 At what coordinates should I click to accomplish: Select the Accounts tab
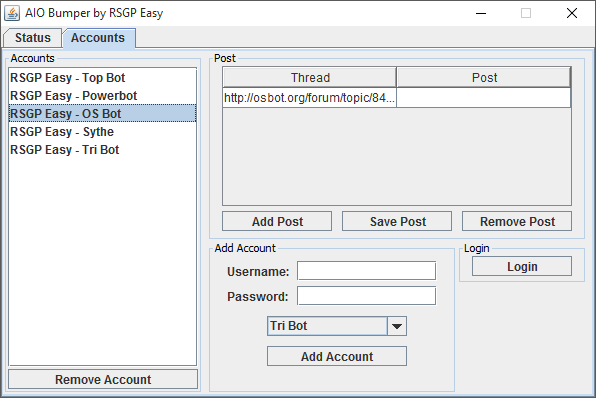pos(98,38)
